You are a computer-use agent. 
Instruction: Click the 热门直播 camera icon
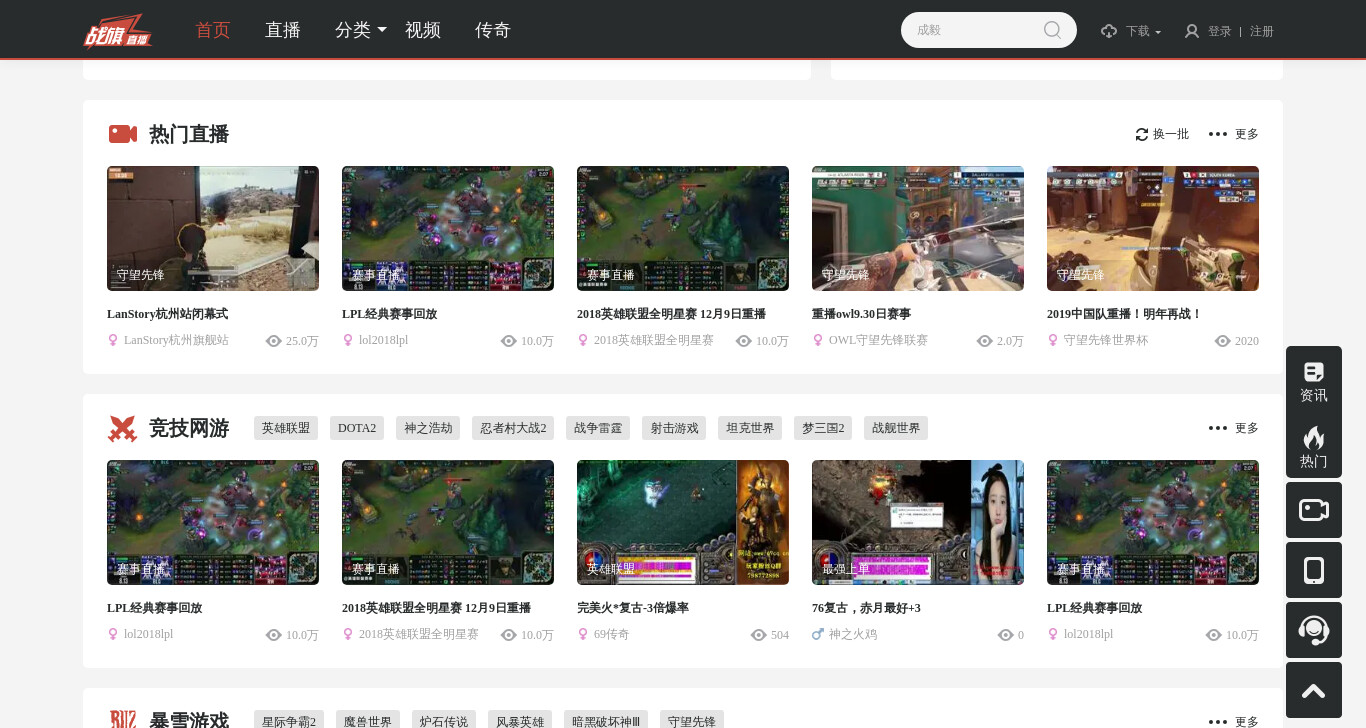click(123, 134)
